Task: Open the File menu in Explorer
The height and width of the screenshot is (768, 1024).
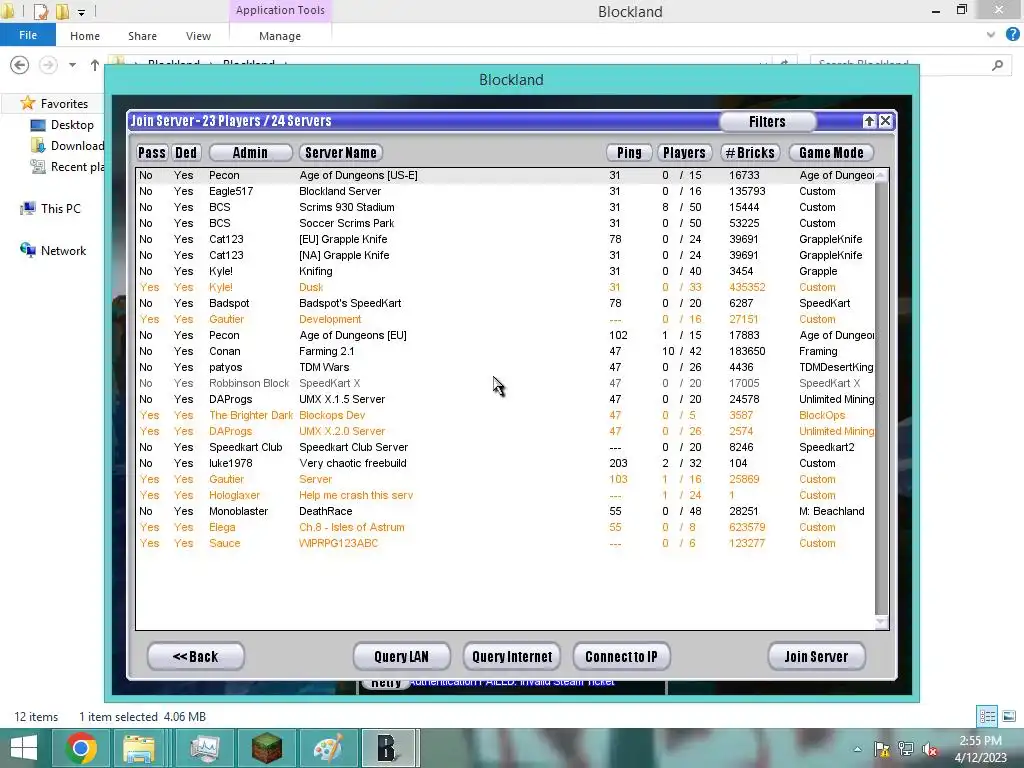Action: tap(28, 35)
